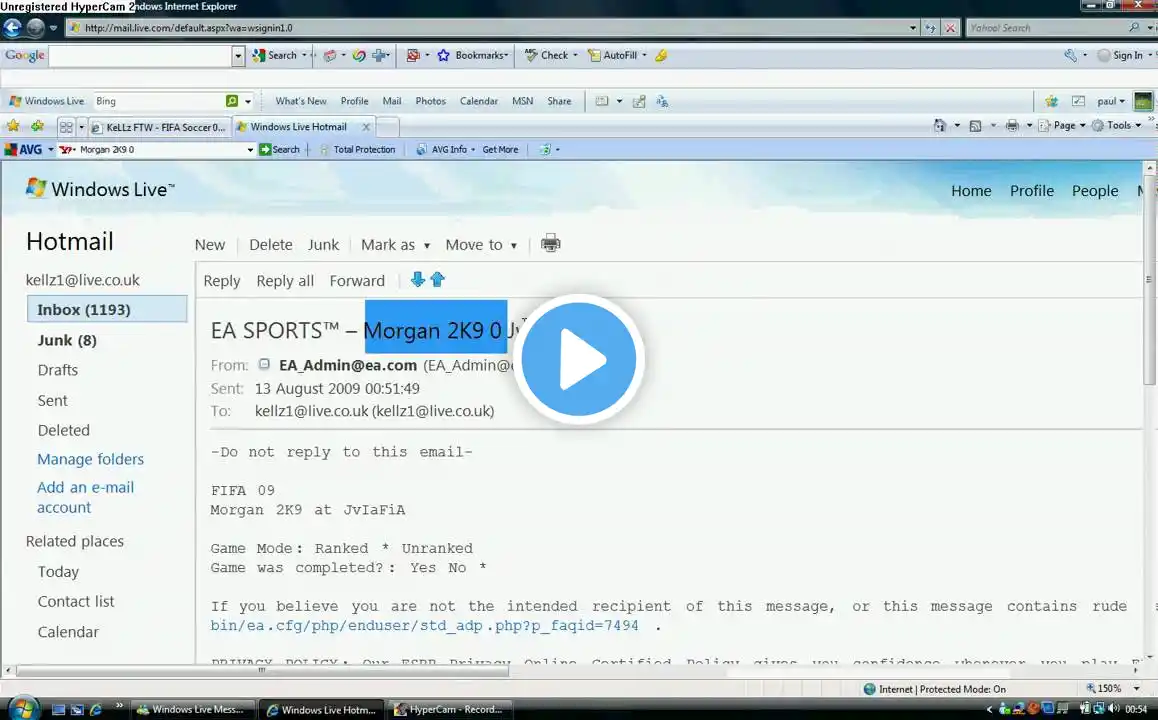Click the Favorites star icon
Image resolution: width=1158 pixels, height=720 pixels.
[x=13, y=126]
